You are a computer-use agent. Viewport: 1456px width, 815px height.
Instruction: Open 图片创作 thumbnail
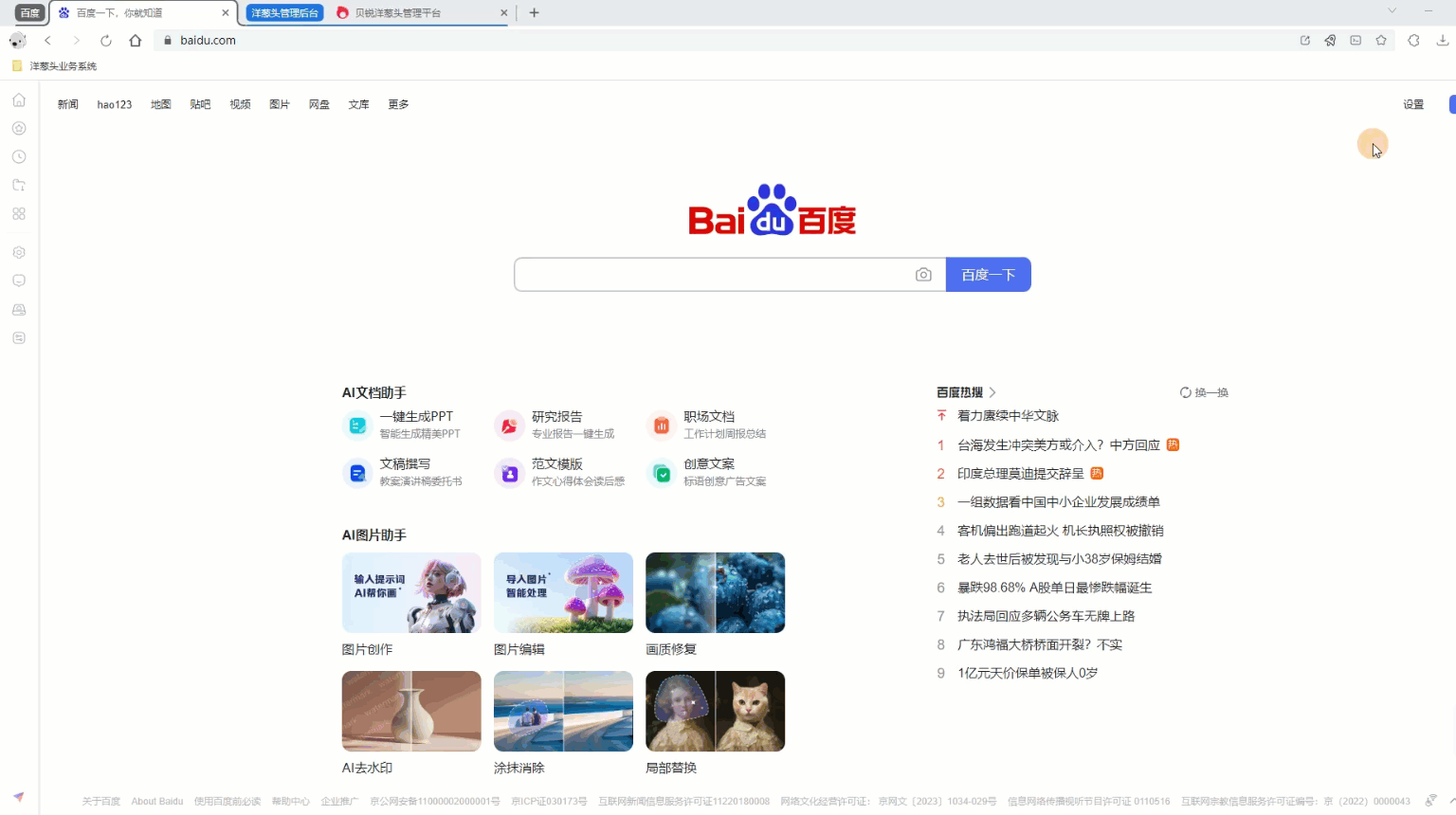(x=411, y=592)
